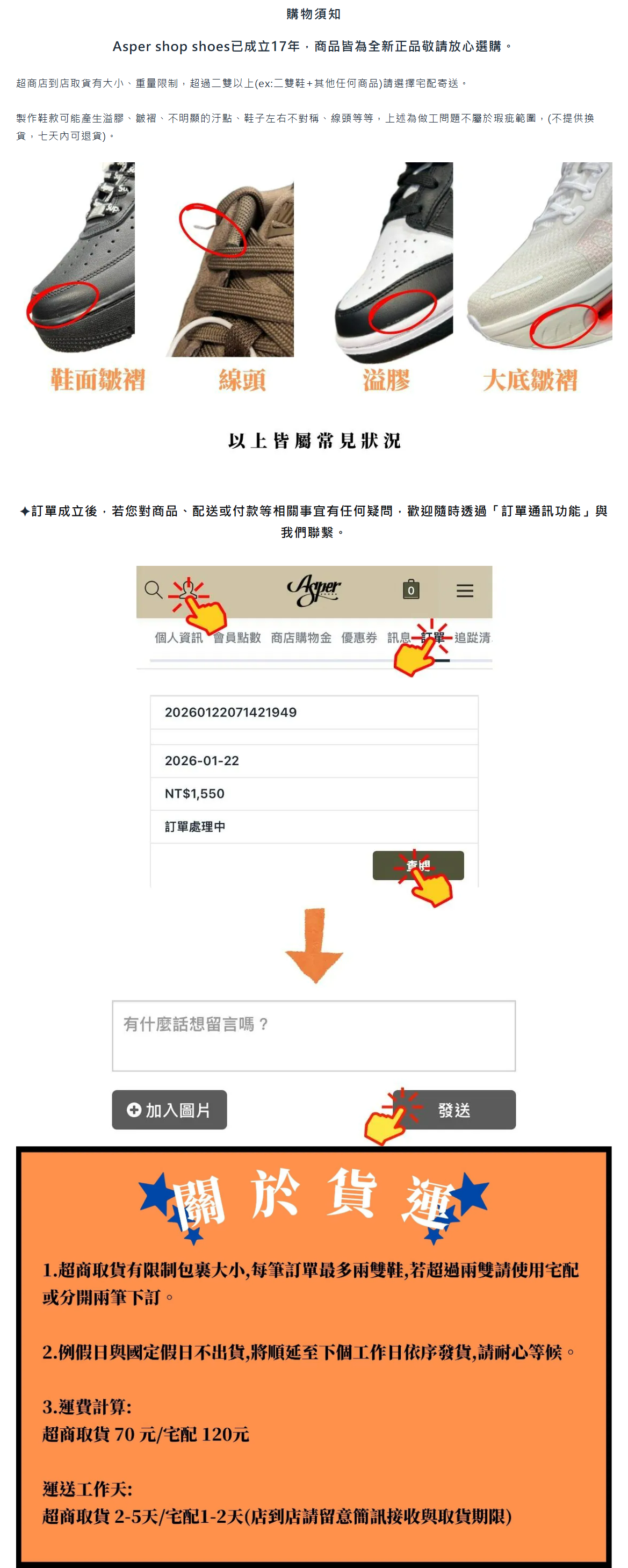Click the 發送 send button
The height and width of the screenshot is (1568, 628).
[454, 1110]
